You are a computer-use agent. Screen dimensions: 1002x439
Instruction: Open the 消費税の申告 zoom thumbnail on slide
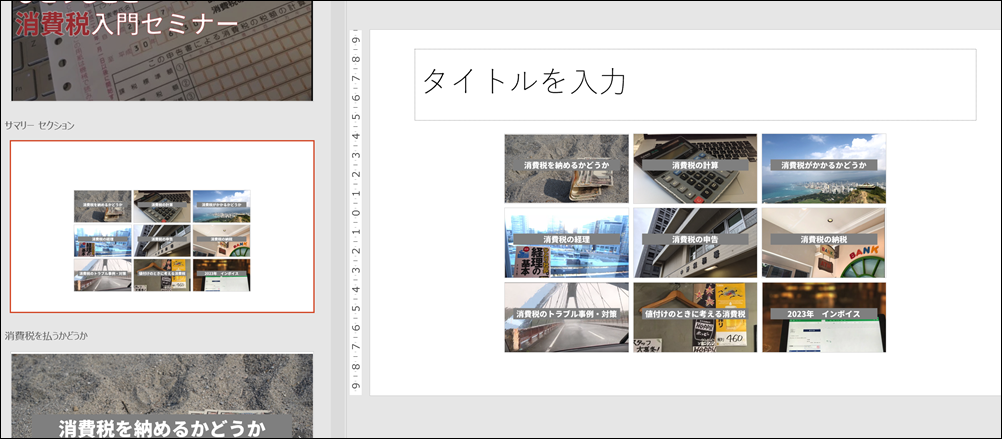click(695, 243)
